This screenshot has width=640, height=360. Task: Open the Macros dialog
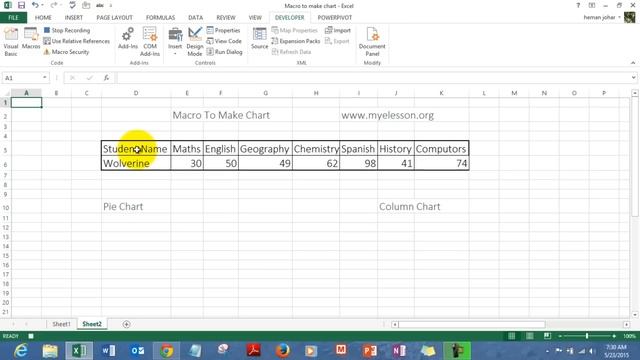(x=31, y=38)
